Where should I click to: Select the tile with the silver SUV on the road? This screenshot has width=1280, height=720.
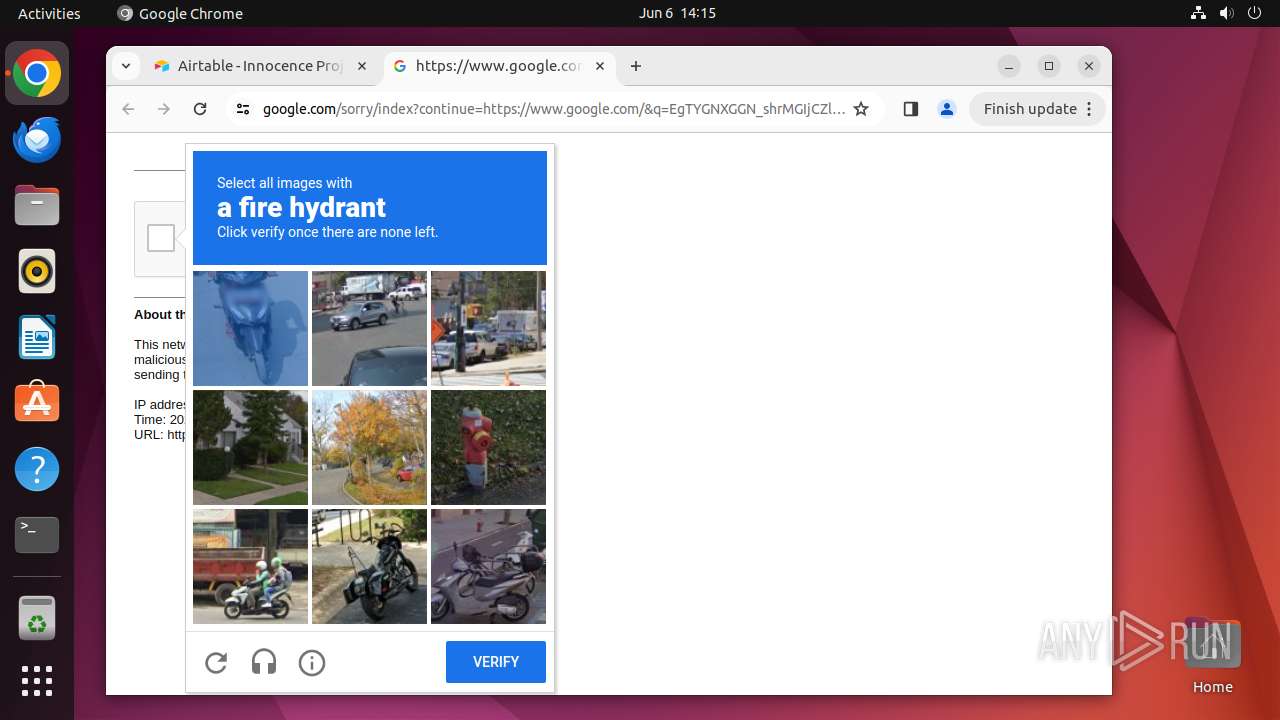click(x=369, y=328)
